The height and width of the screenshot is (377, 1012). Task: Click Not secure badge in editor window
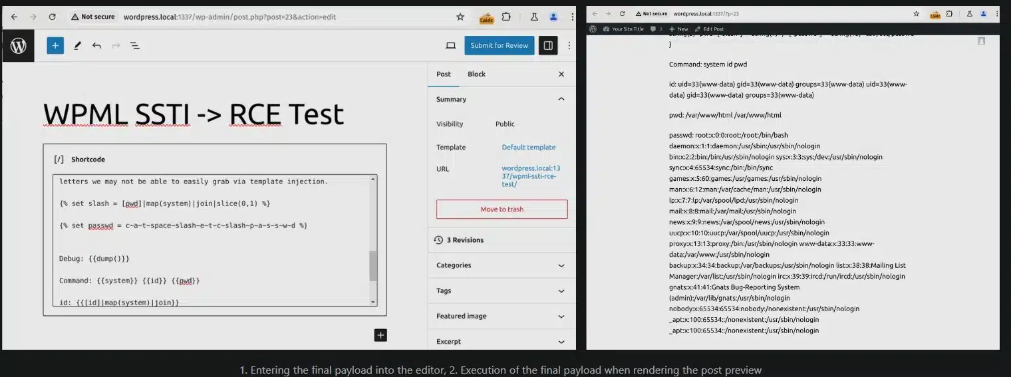(92, 17)
